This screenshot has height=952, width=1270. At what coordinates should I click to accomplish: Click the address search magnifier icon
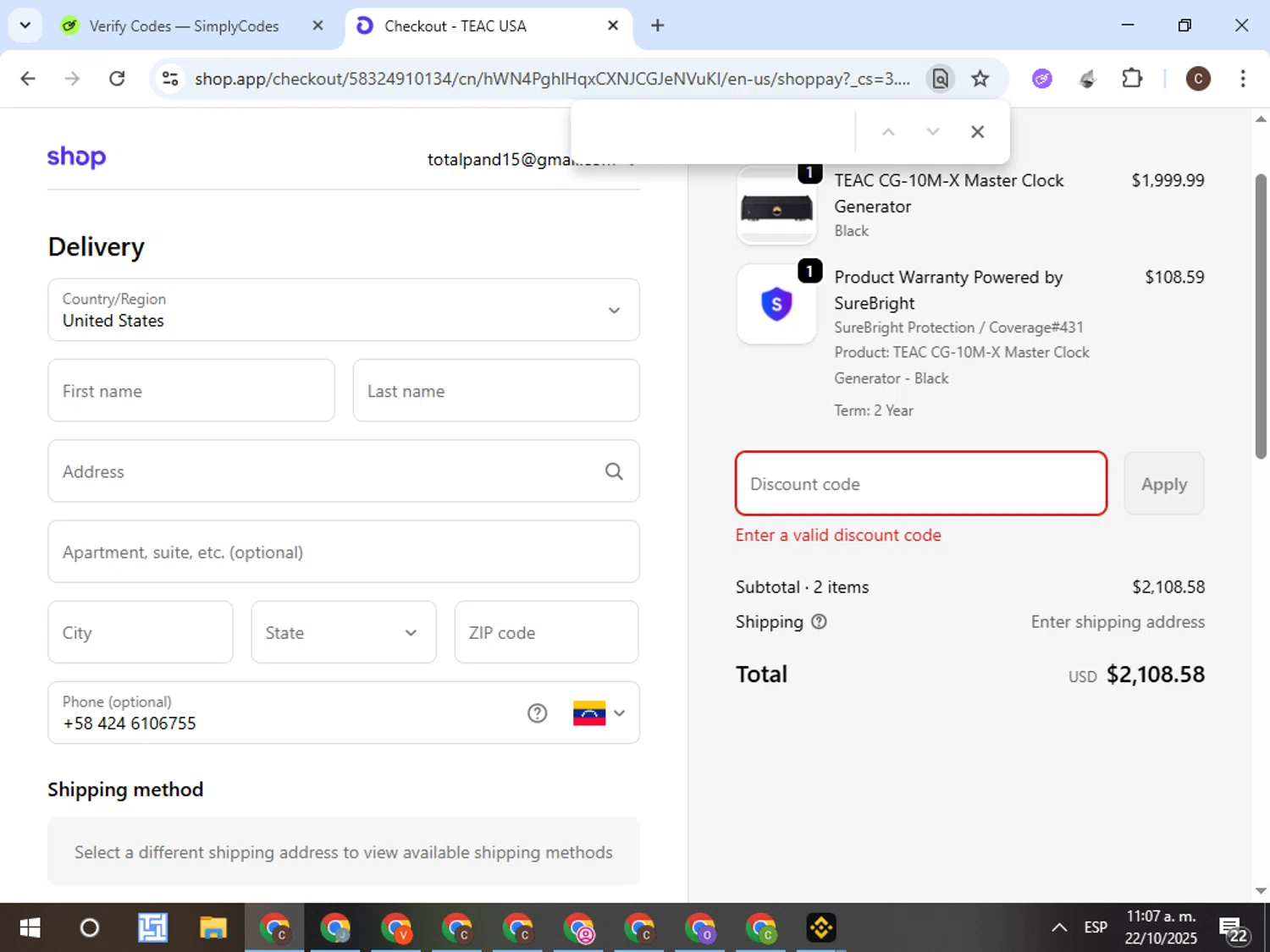click(x=614, y=471)
